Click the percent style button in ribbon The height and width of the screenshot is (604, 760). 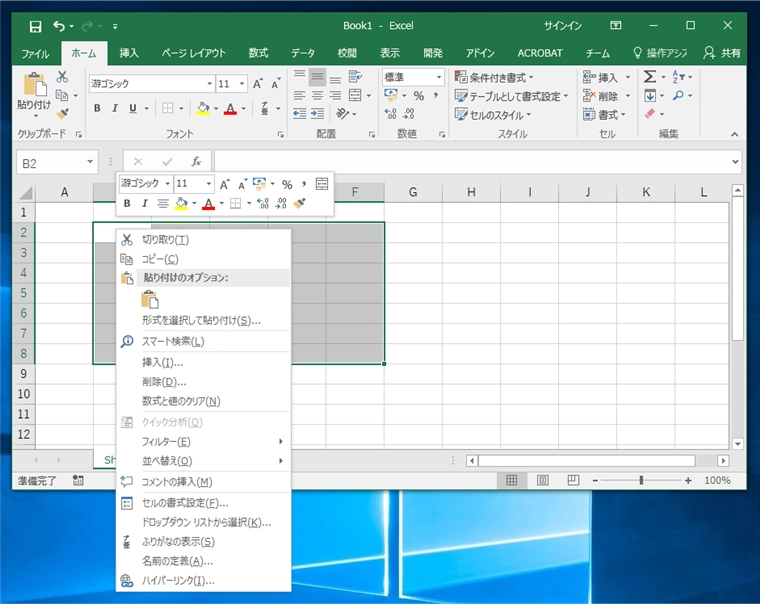pyautogui.click(x=419, y=96)
